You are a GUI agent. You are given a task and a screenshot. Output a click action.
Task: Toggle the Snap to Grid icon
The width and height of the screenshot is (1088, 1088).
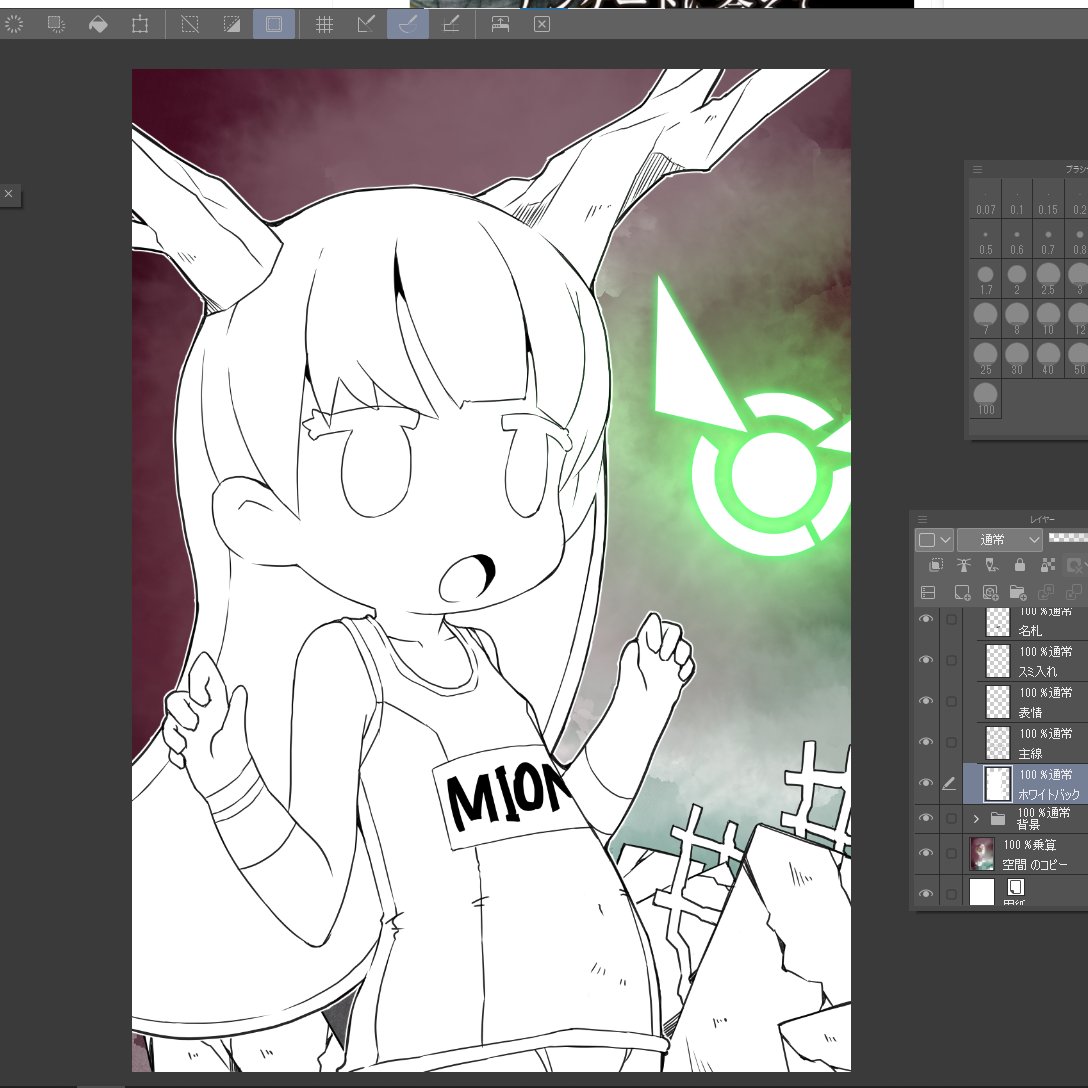(324, 24)
